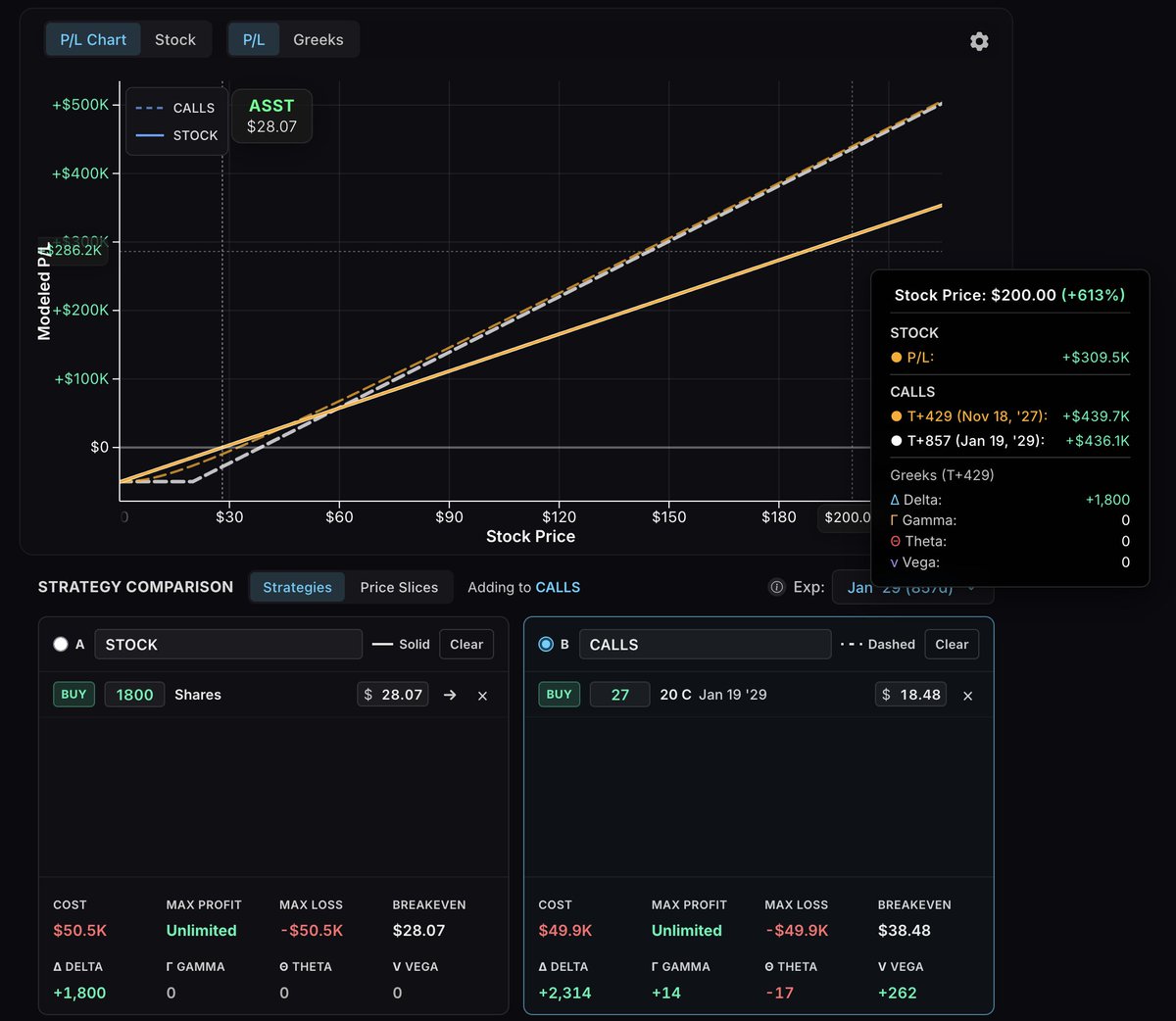Toggle CALLS series in chart legend
The width and height of the screenshot is (1176, 1021).
point(175,108)
